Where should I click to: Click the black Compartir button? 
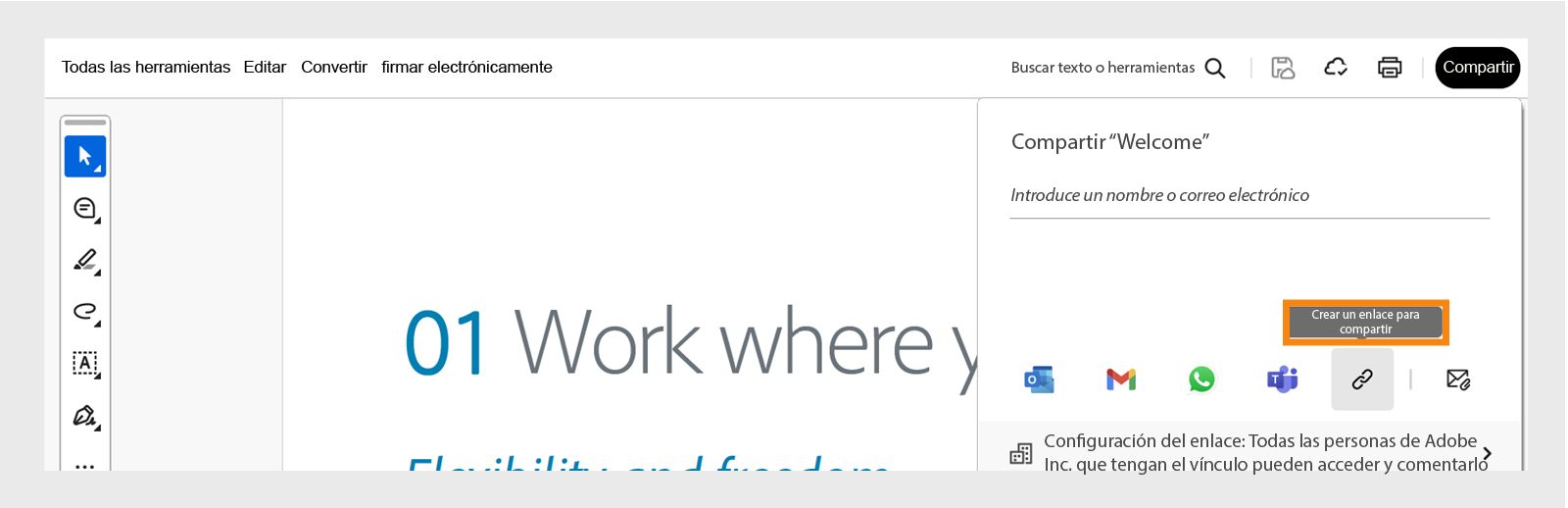click(1478, 68)
